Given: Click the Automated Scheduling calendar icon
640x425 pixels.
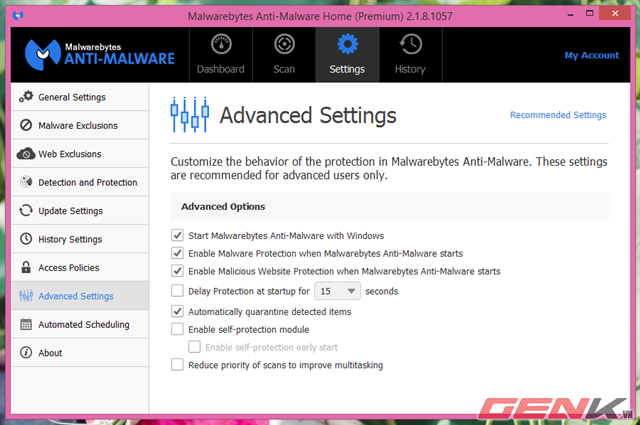Looking at the screenshot, I should point(26,324).
